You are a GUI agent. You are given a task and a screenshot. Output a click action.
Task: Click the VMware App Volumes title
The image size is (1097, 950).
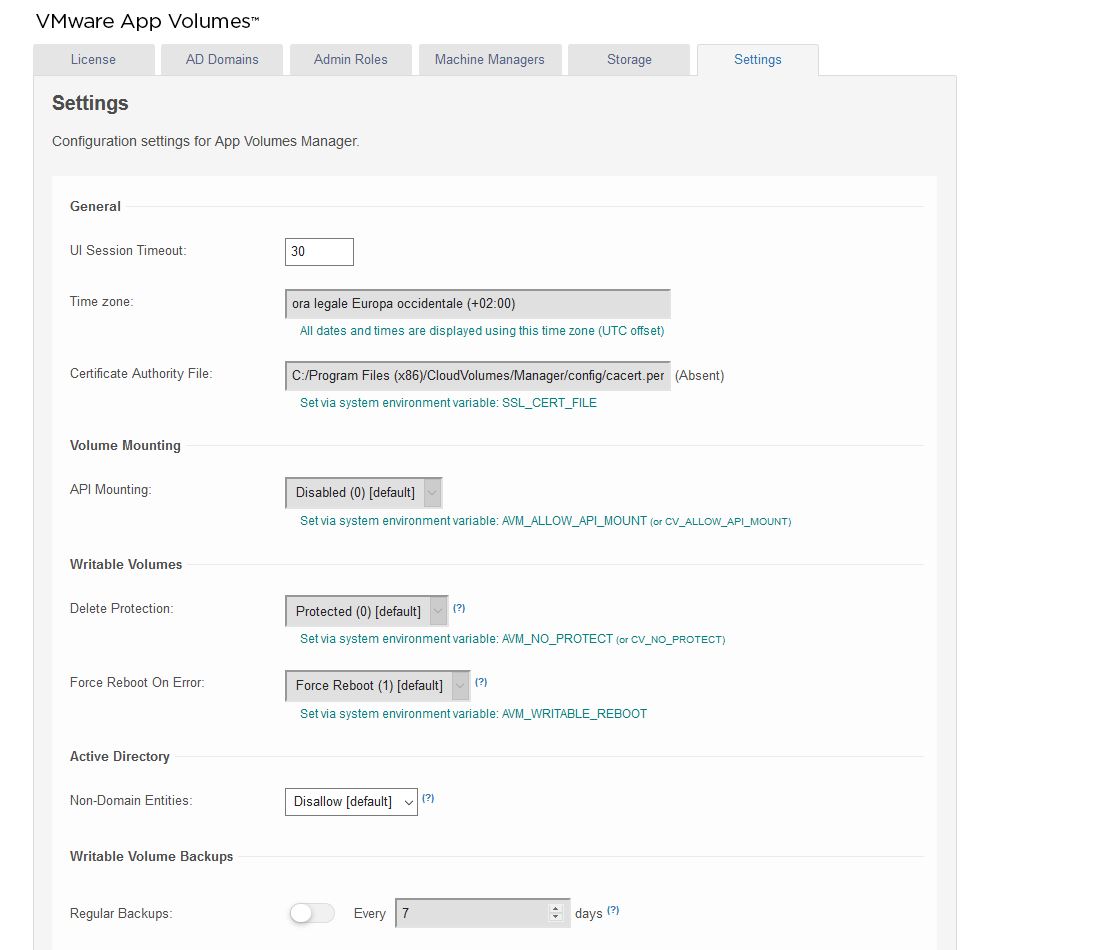[148, 21]
